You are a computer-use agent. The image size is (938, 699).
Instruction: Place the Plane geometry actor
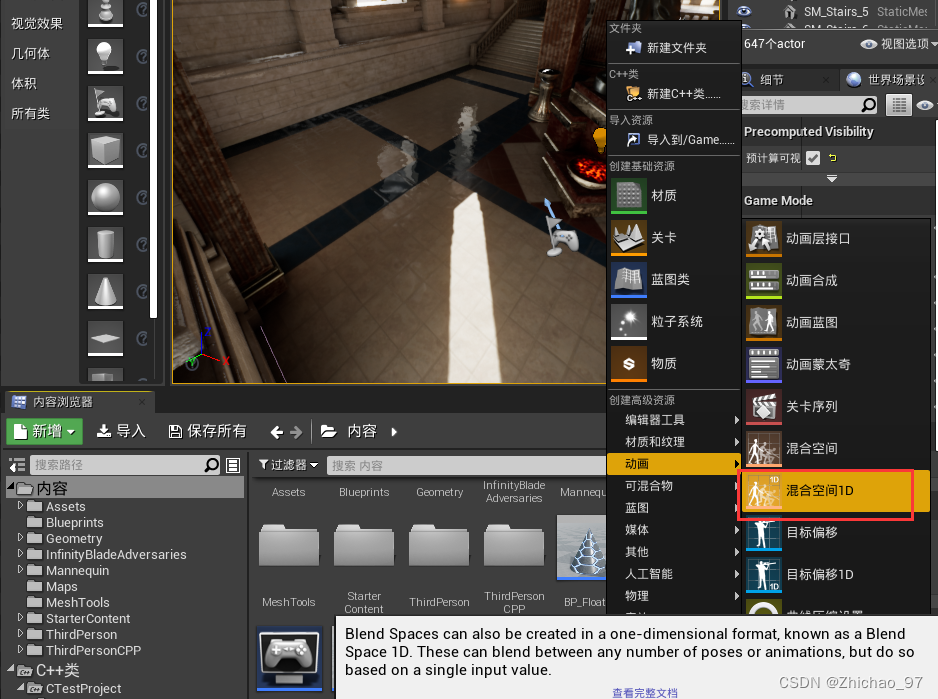point(105,338)
